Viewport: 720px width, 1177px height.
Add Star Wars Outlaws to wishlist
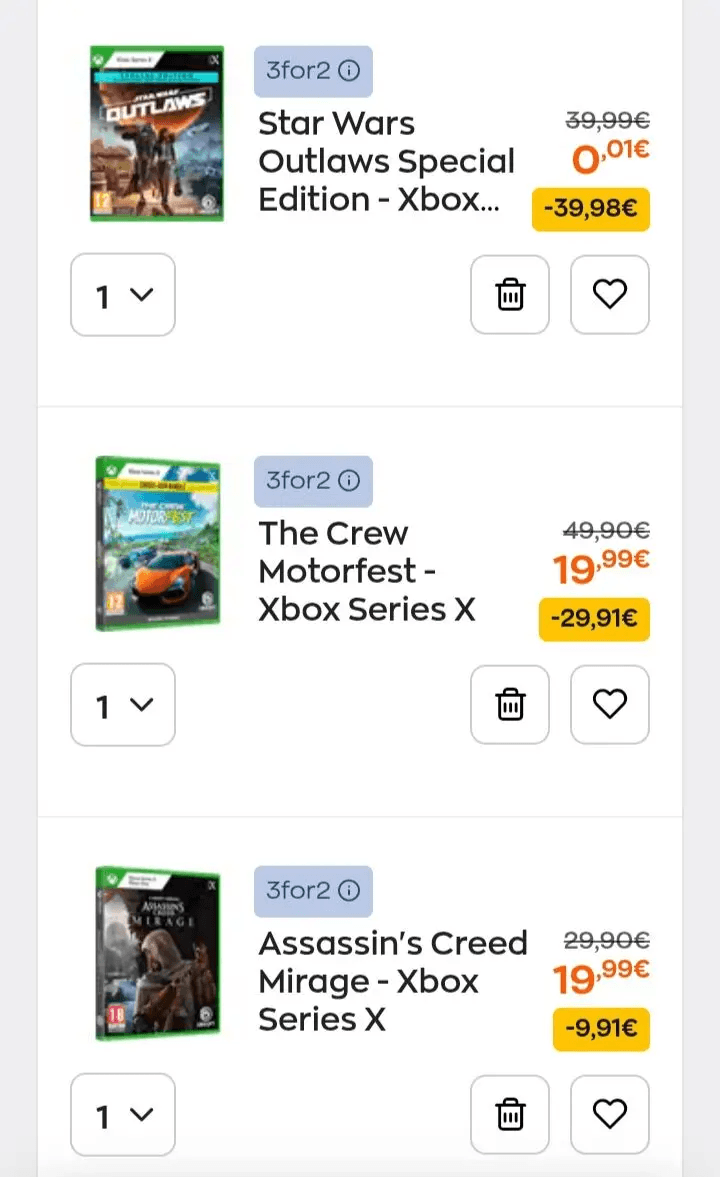[x=610, y=294]
